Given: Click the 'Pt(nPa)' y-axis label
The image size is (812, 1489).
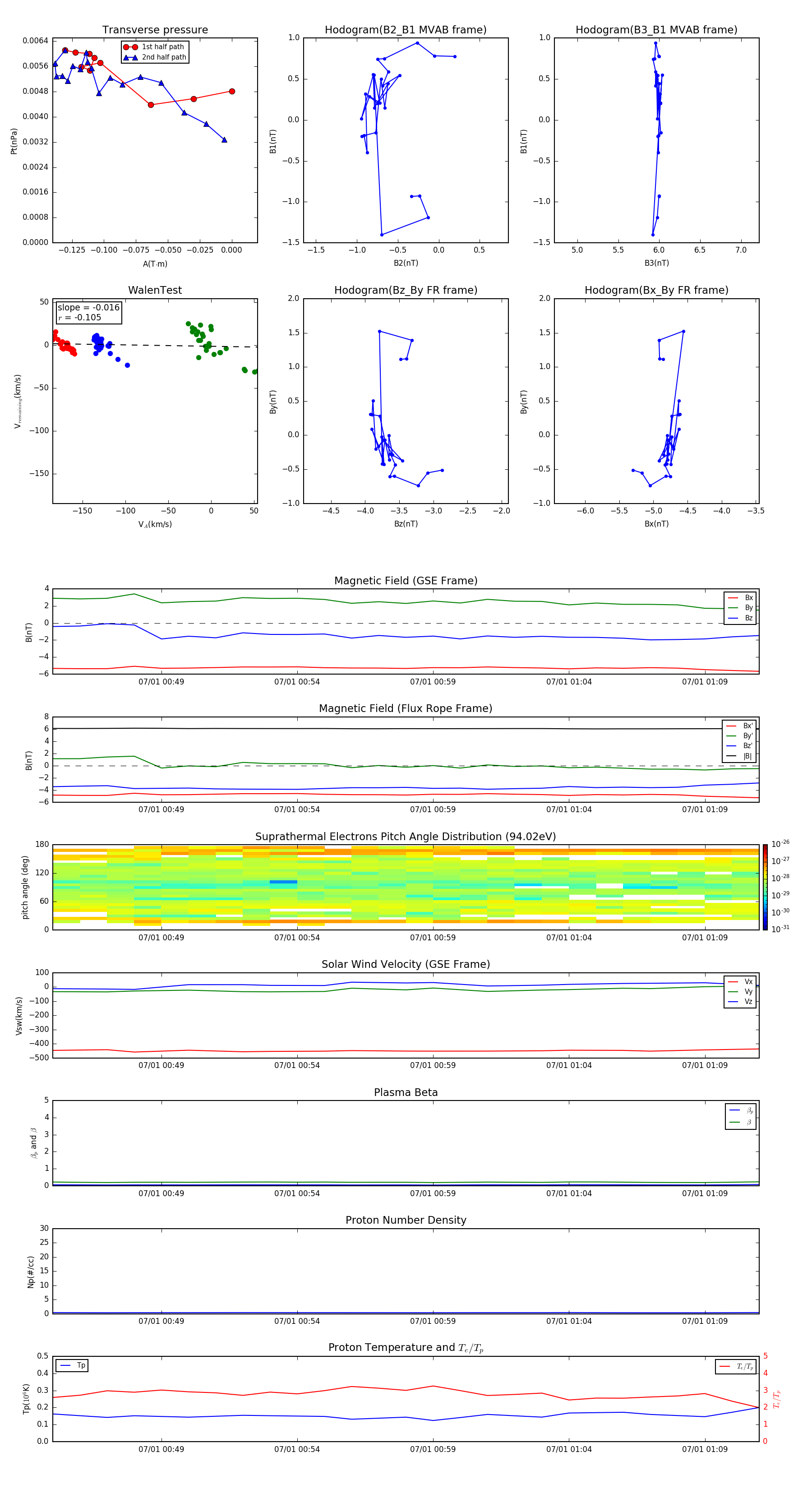Looking at the screenshot, I should [14, 141].
